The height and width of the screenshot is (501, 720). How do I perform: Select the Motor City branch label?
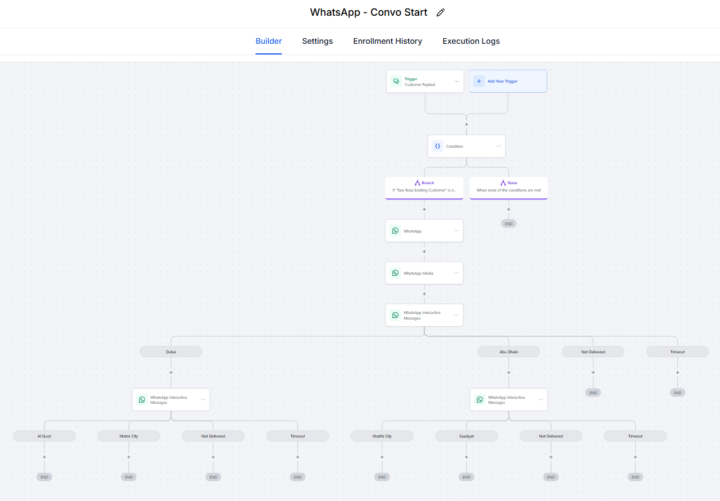coord(128,436)
